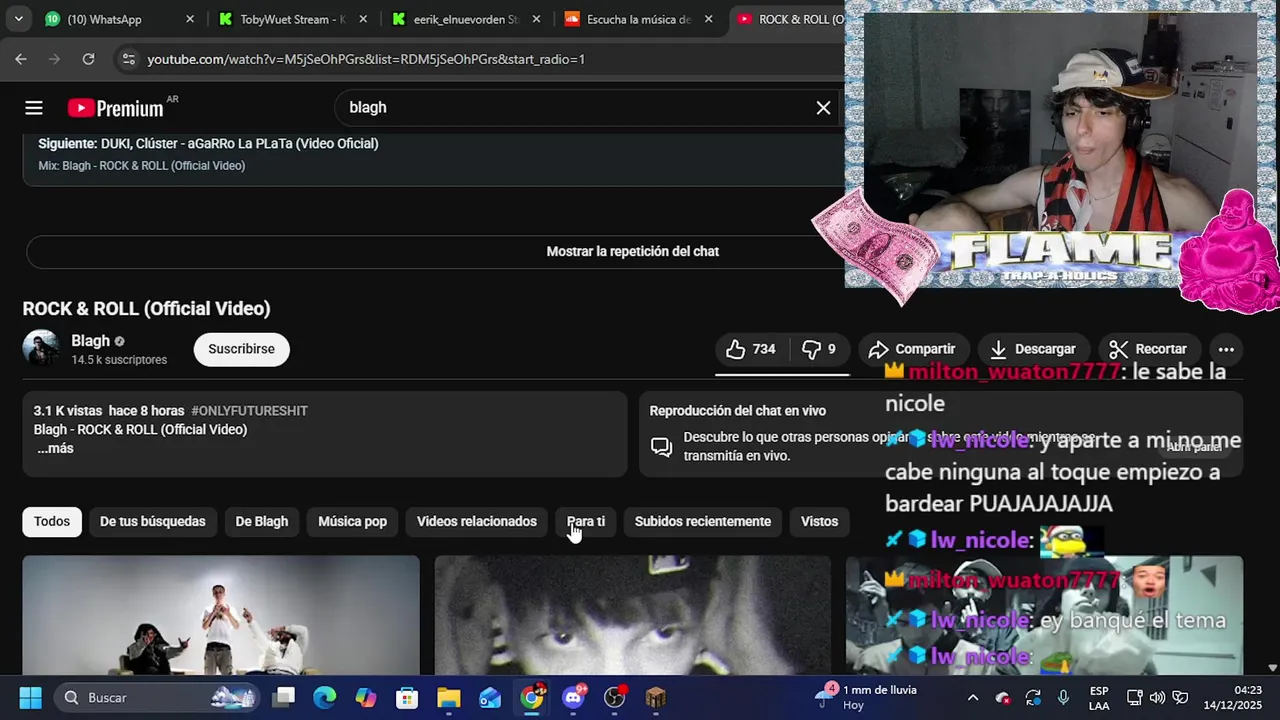Select the 'De tus búsquedas' chip
Screen dimensions: 1280x720
(152, 521)
